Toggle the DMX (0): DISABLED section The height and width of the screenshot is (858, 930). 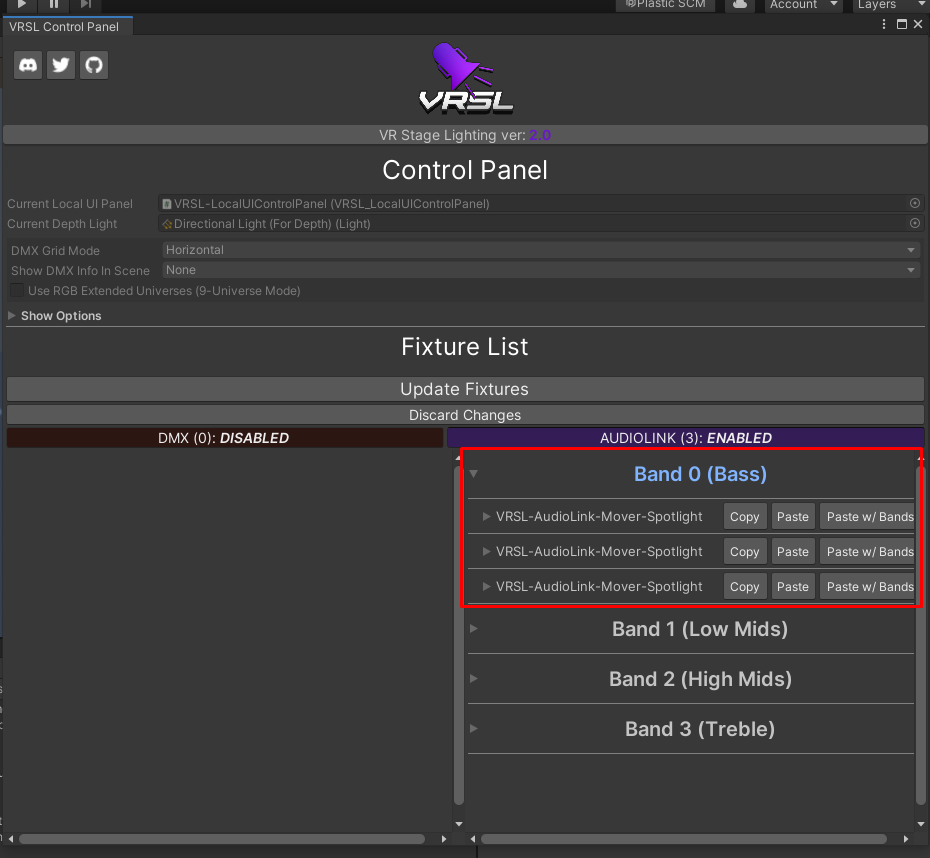tap(225, 438)
